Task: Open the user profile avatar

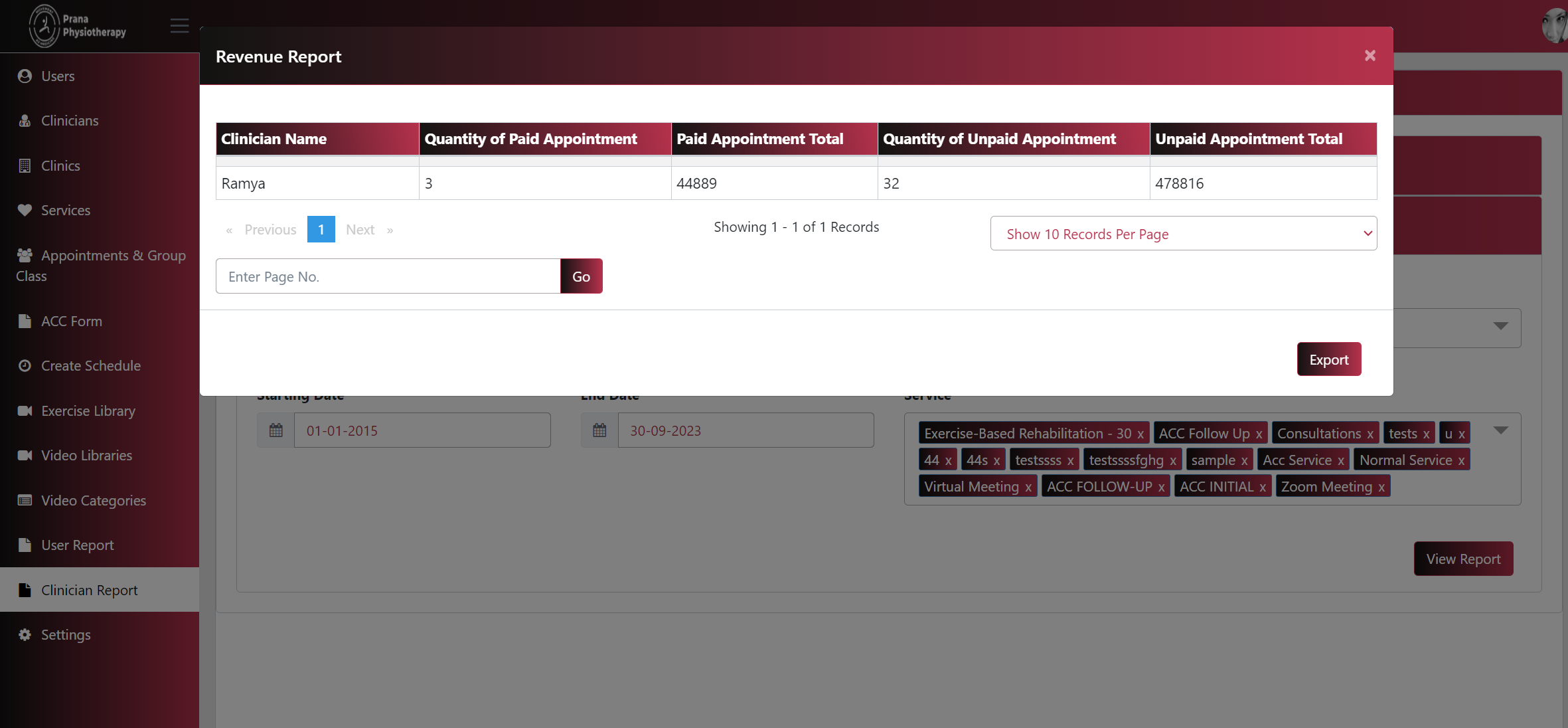Action: [1555, 26]
